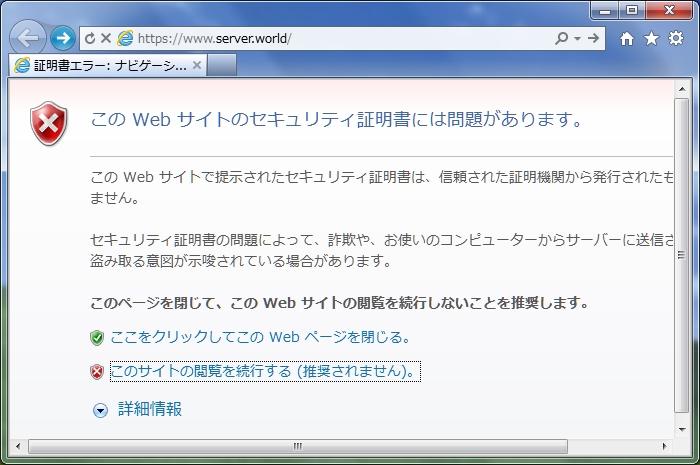This screenshot has width=700, height=465.
Task: Click the horizontal scrollbar thumb
Action: 298,446
